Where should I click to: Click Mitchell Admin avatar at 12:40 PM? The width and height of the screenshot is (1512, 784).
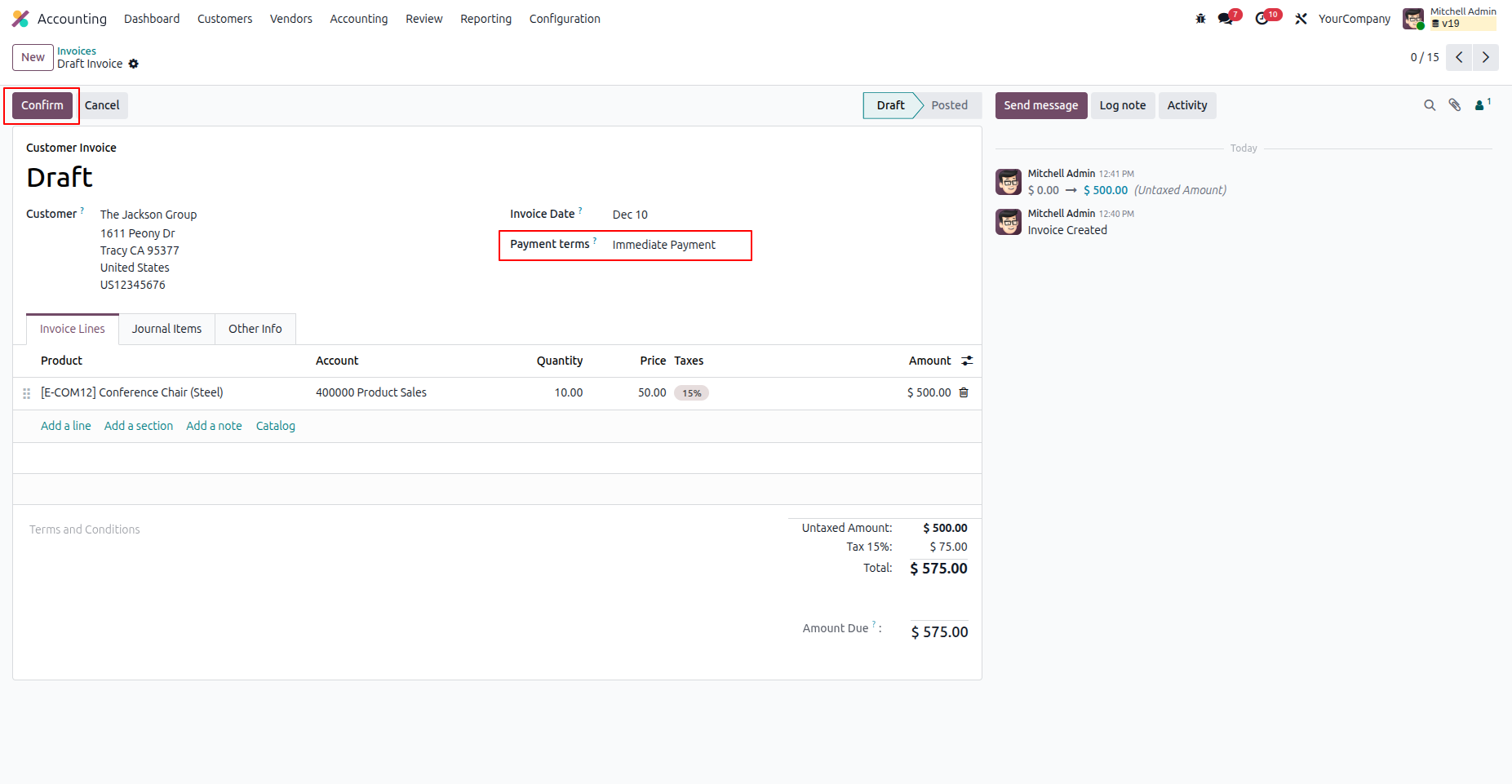point(1009,222)
